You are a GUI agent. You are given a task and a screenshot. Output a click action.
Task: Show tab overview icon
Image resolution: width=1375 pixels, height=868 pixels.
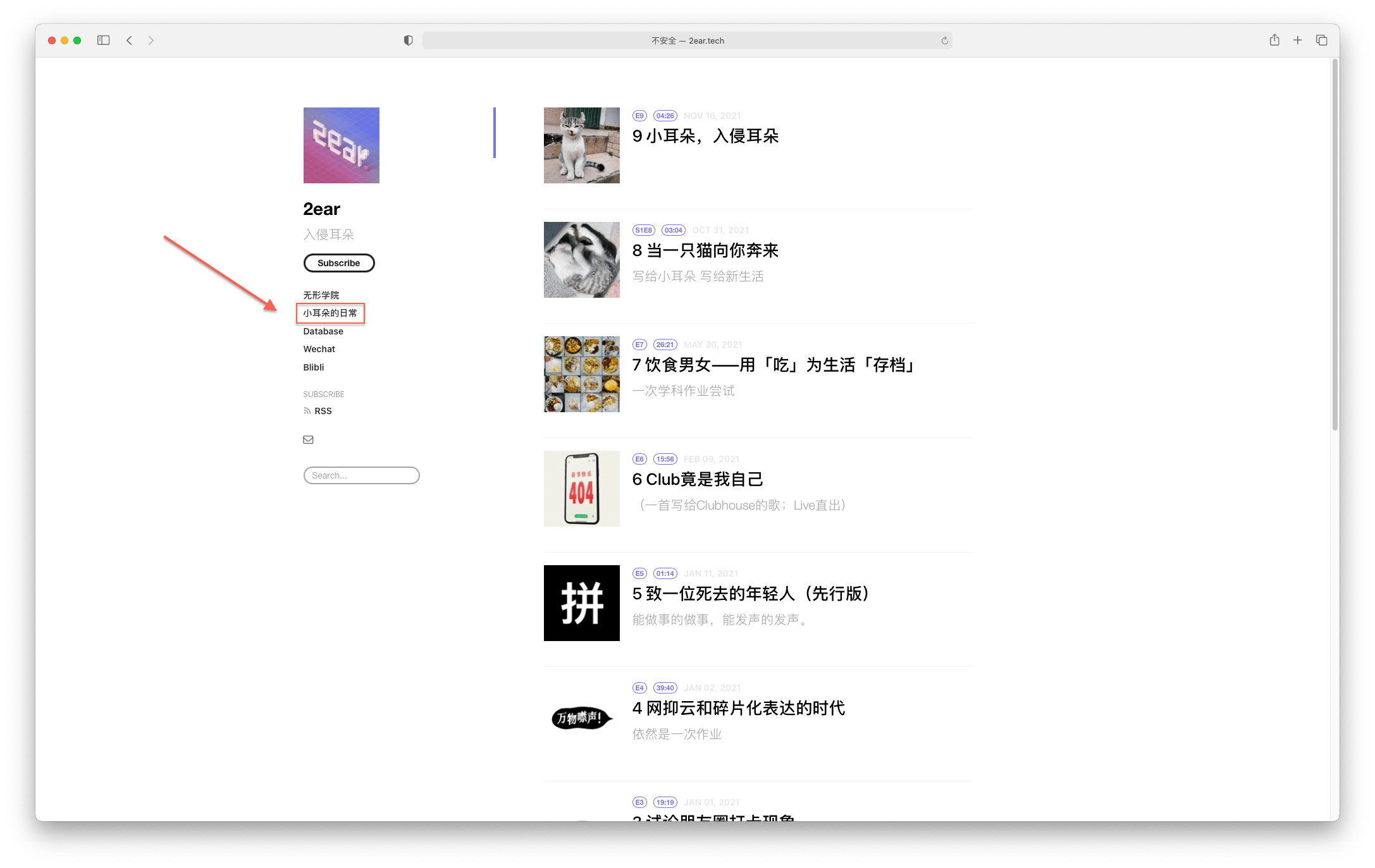[x=1322, y=40]
